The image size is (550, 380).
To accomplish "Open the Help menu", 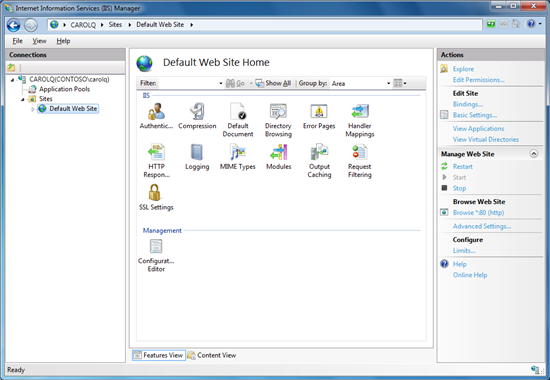I will (x=63, y=41).
